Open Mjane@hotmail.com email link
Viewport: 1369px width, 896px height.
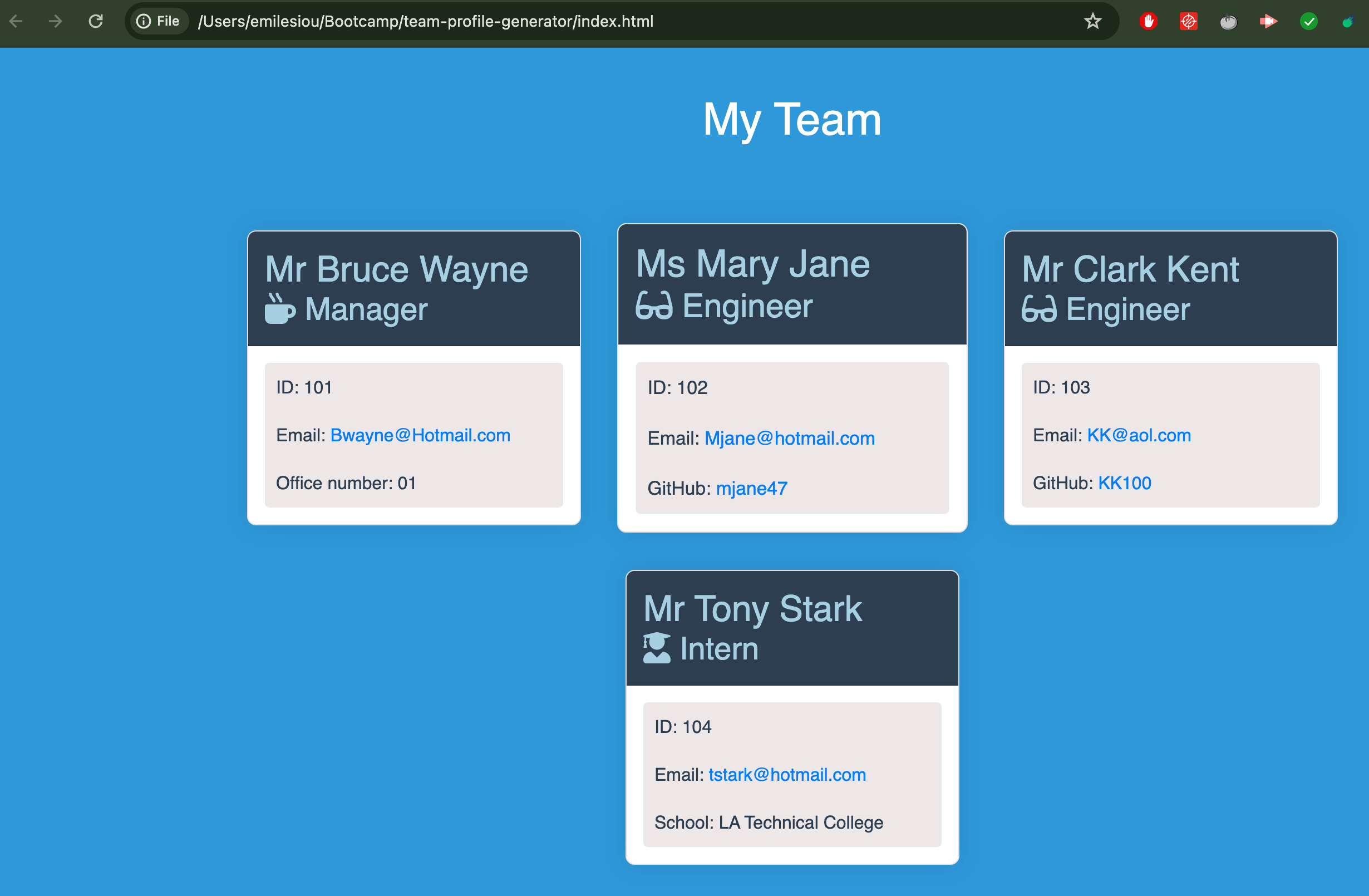coord(789,438)
